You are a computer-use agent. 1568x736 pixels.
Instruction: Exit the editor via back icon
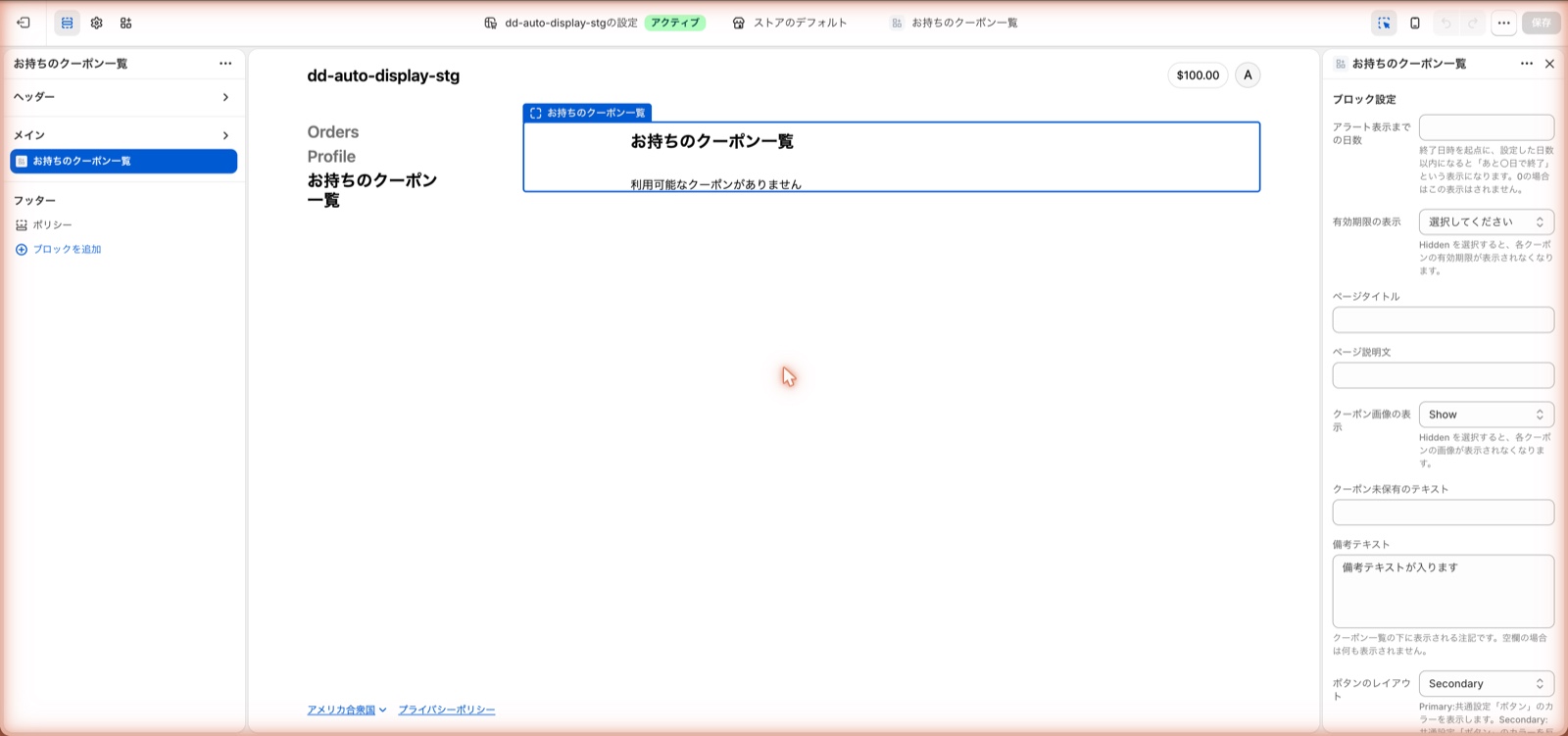pyautogui.click(x=24, y=23)
